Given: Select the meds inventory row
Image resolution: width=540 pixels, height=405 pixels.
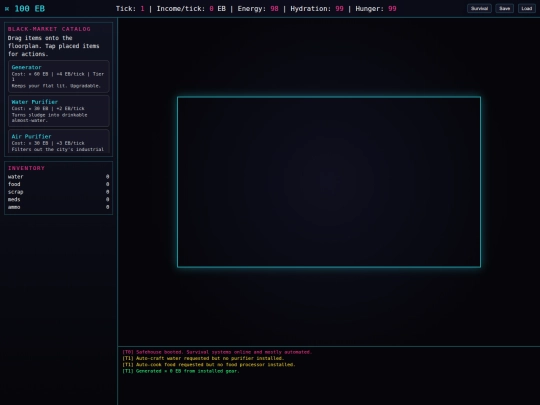Looking at the screenshot, I should [x=59, y=199].
